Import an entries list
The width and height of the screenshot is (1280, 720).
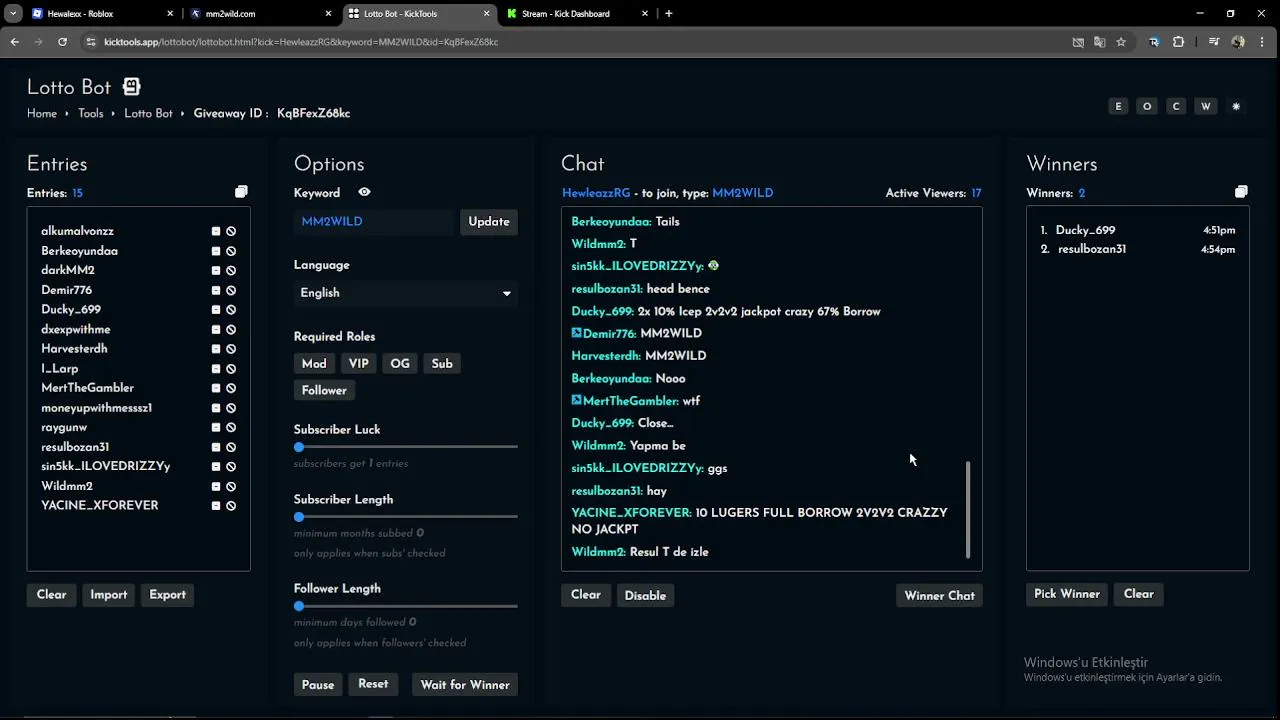(x=109, y=595)
